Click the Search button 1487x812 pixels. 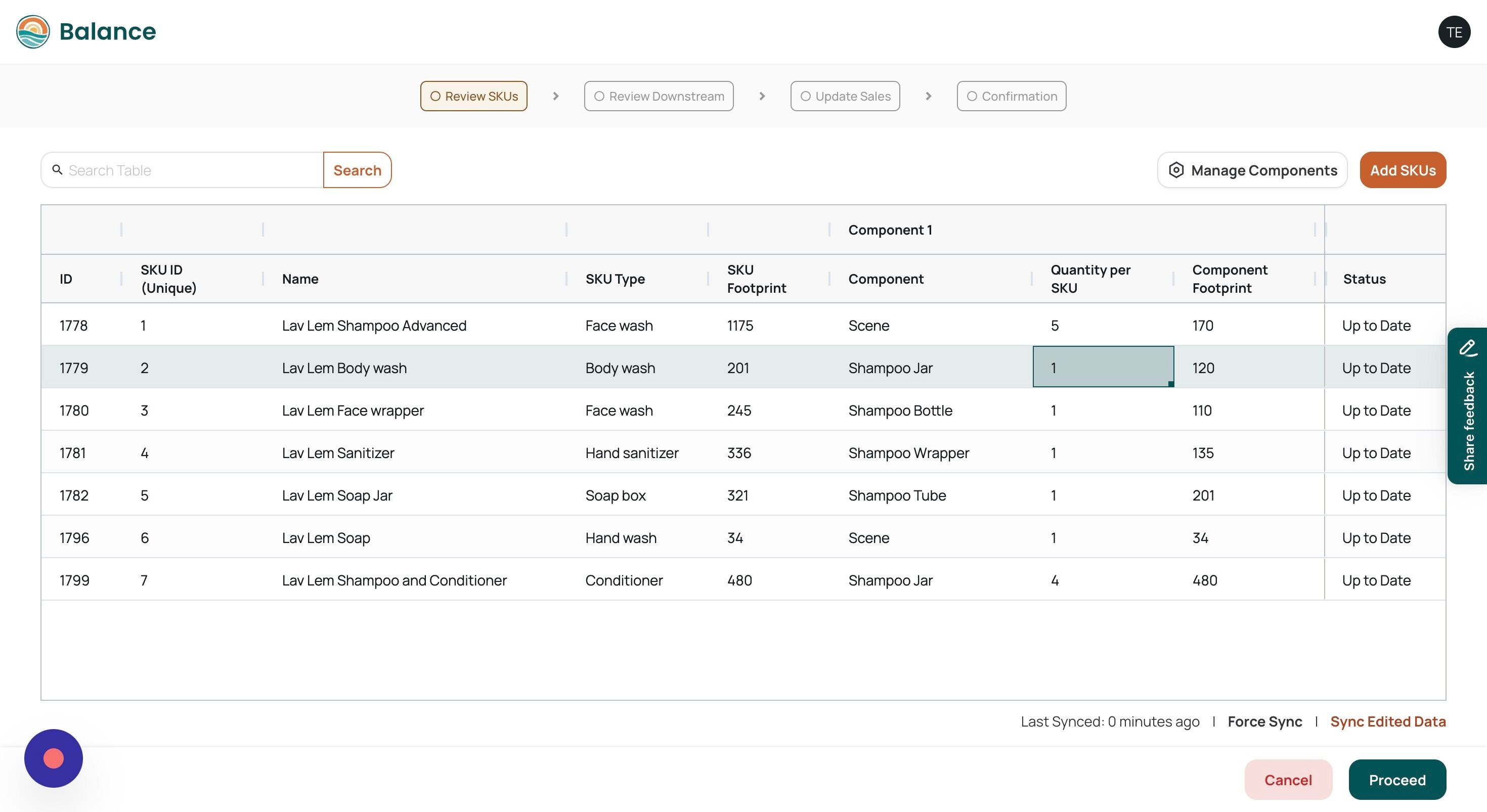pyautogui.click(x=357, y=170)
